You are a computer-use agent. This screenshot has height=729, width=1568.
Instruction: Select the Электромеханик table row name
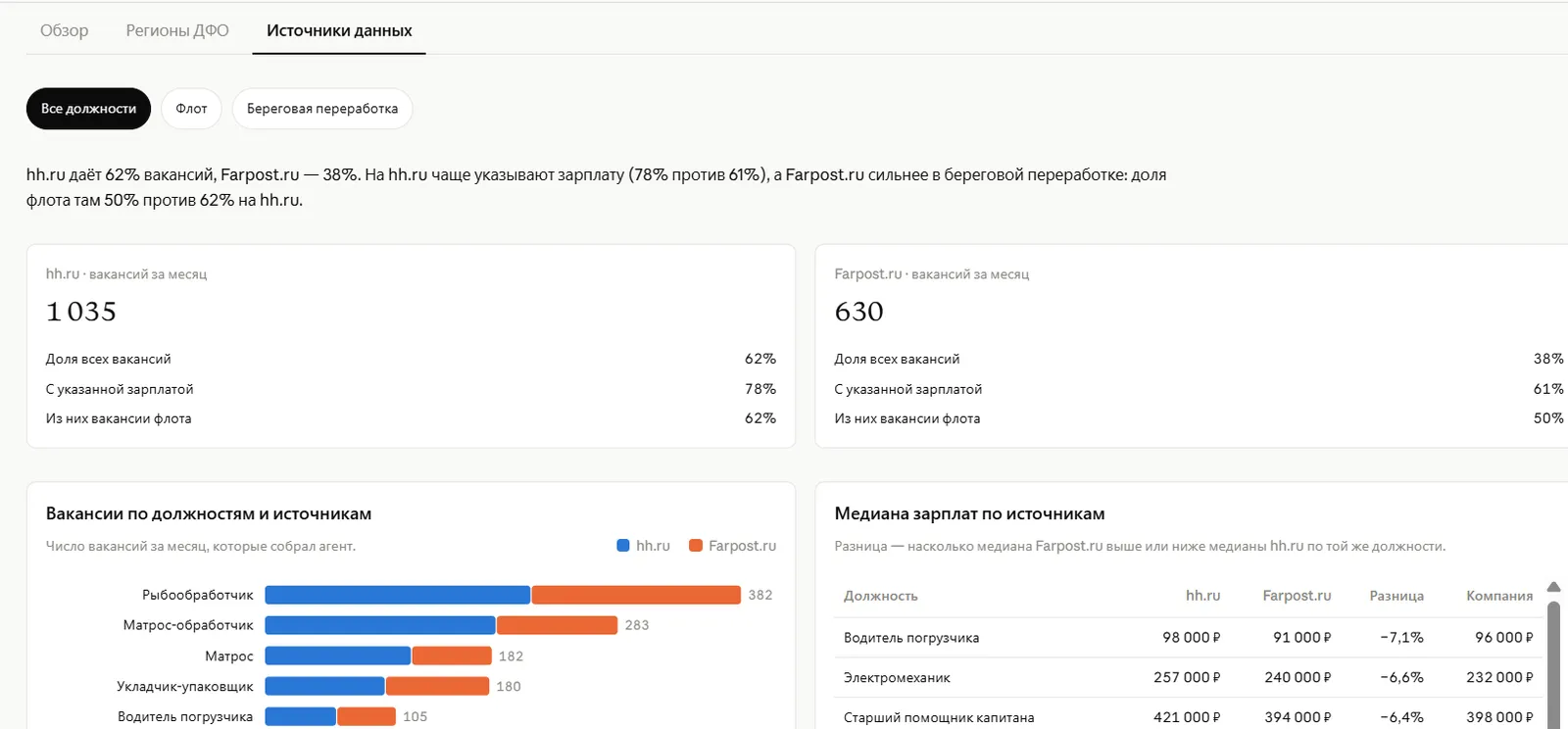click(897, 677)
